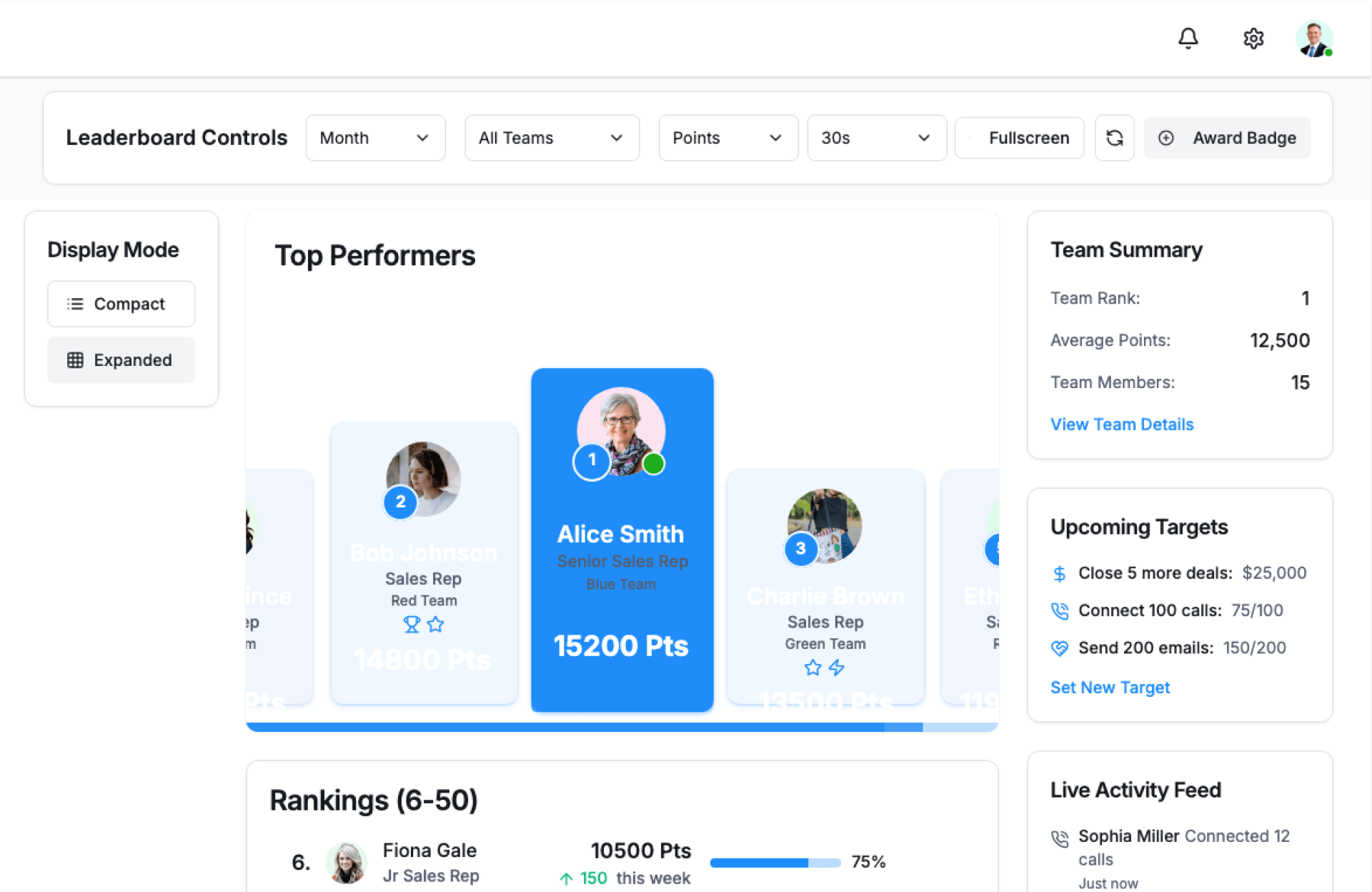
Task: Open user profile avatar in header
Action: click(x=1313, y=39)
